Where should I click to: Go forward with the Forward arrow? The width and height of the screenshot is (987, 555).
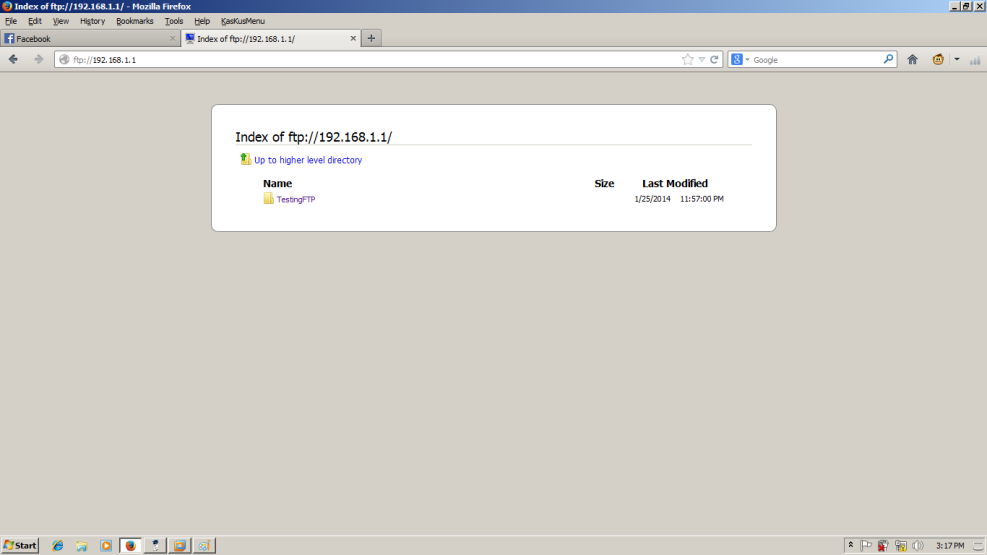pyautogui.click(x=38, y=59)
